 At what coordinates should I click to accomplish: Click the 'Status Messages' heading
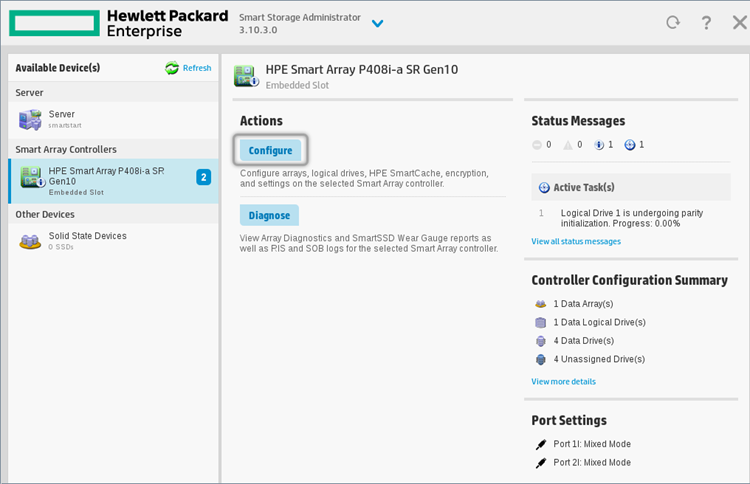tap(578, 121)
